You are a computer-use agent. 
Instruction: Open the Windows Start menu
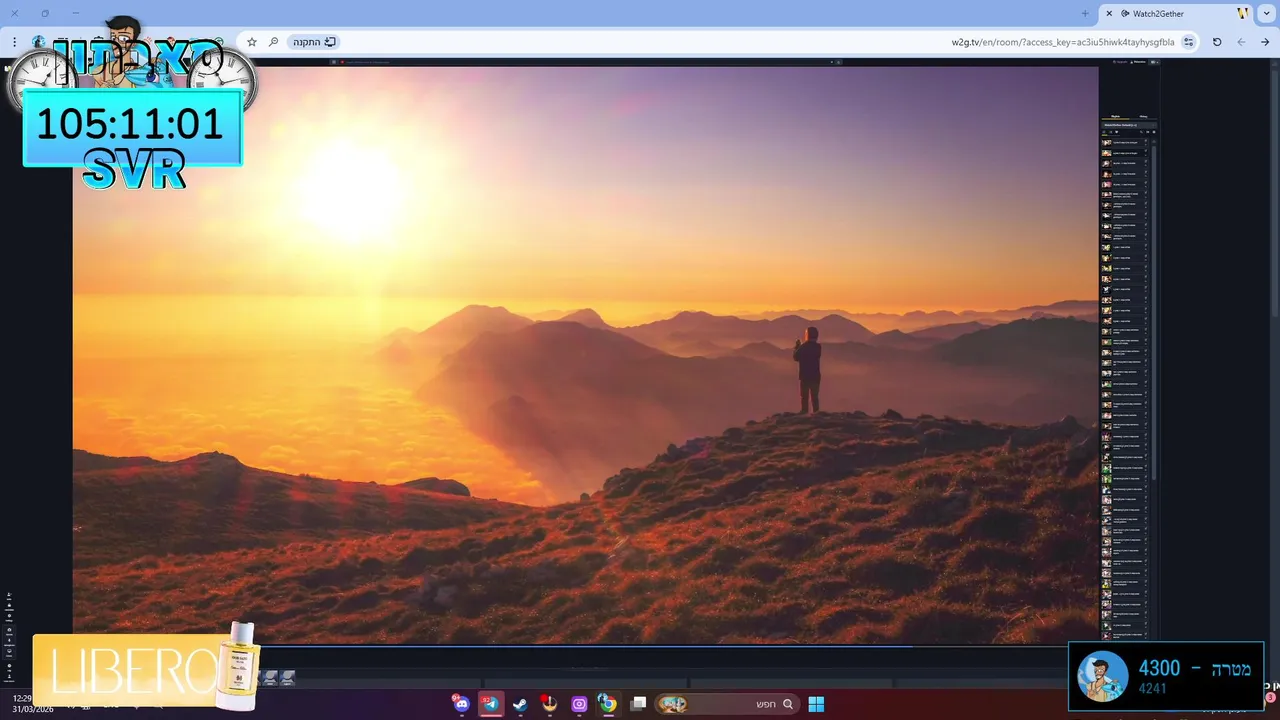click(x=816, y=704)
